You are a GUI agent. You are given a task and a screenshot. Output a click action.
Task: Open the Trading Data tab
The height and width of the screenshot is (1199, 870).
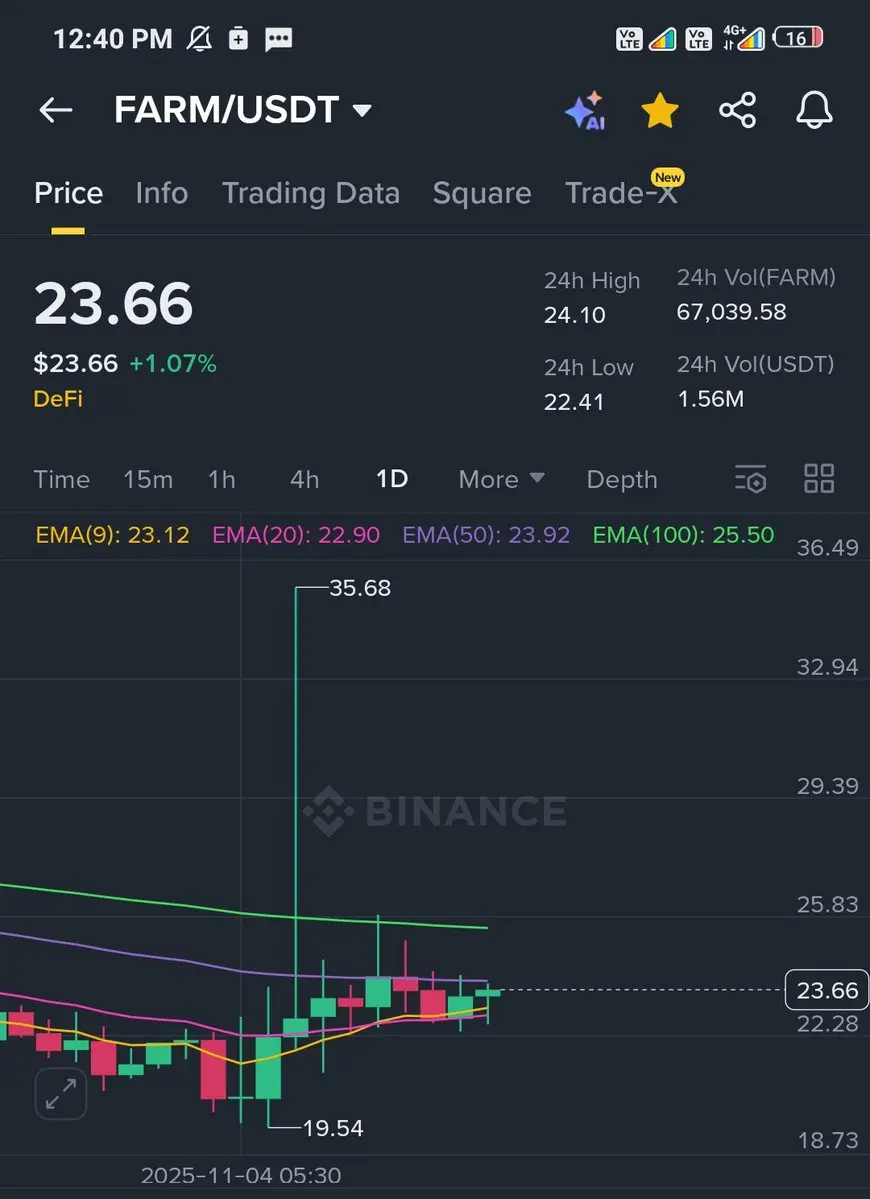(310, 193)
